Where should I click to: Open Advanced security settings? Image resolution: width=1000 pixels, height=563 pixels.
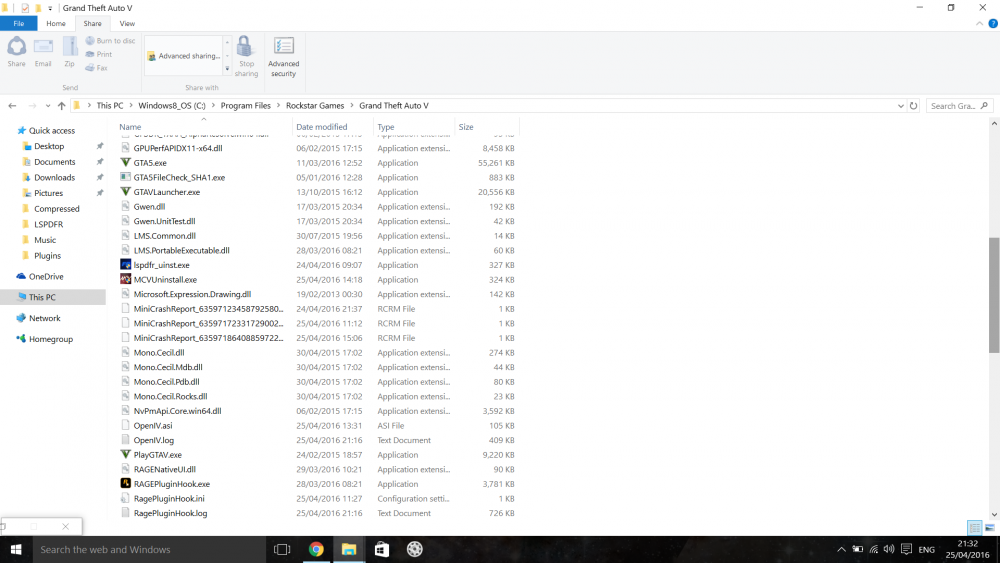(284, 57)
